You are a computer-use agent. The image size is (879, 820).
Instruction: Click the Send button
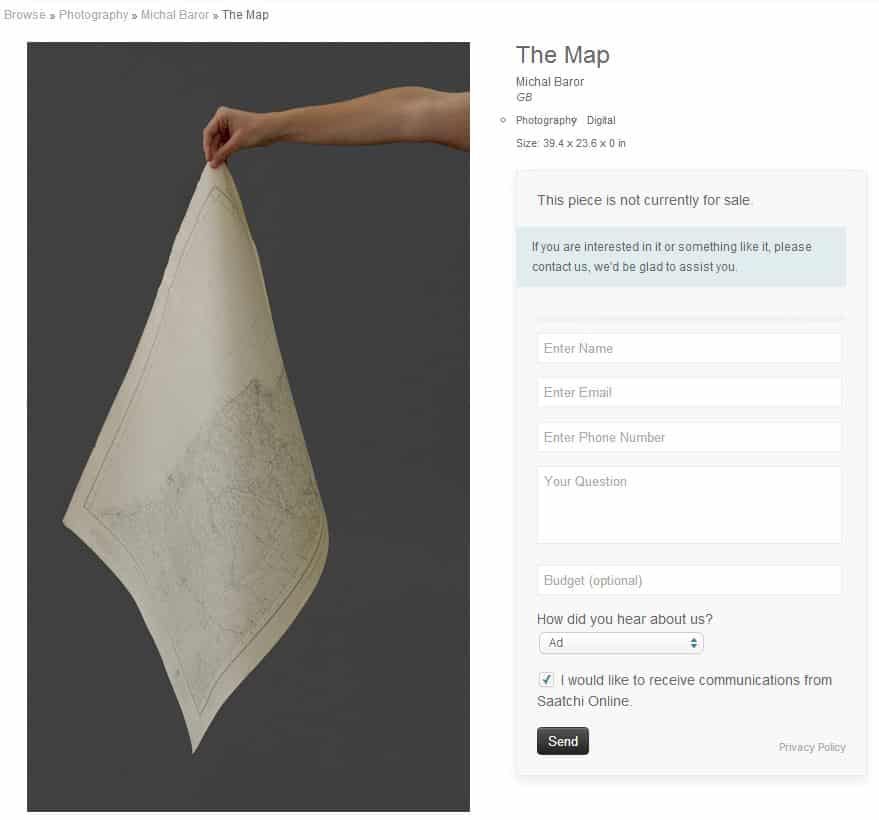click(563, 741)
